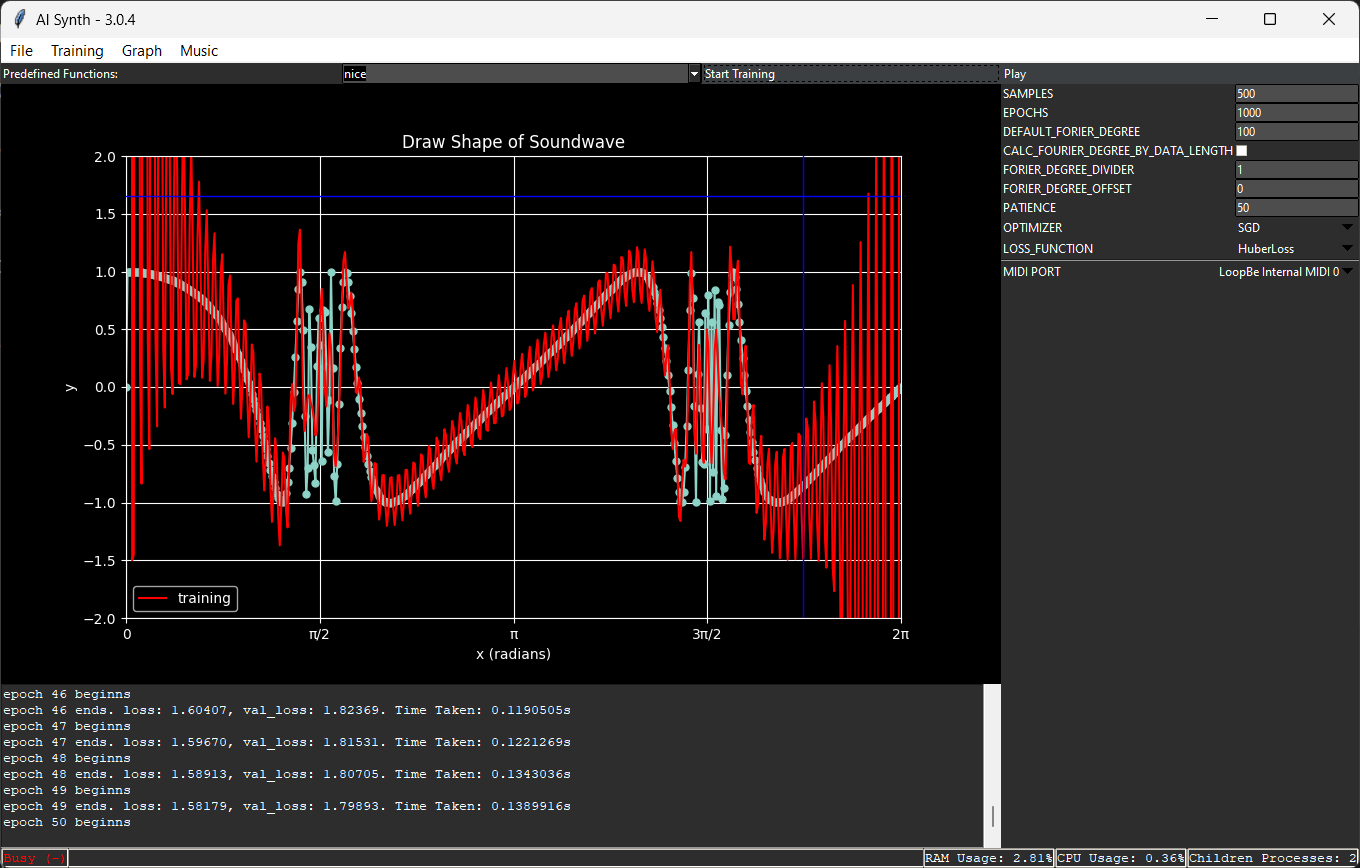
Task: Open the MIDI PORT LoopBe selector
Action: coord(1285,272)
